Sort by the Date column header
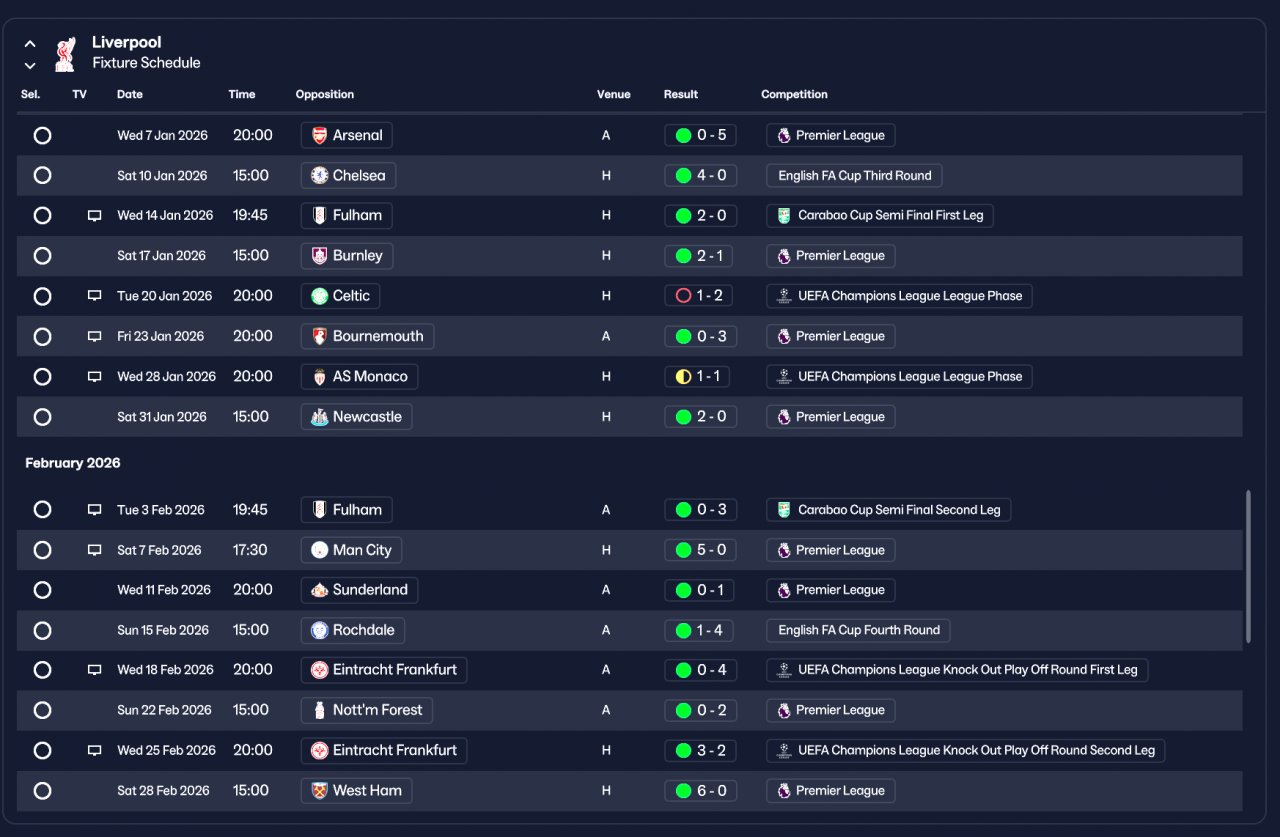This screenshot has width=1280, height=837. pos(130,95)
